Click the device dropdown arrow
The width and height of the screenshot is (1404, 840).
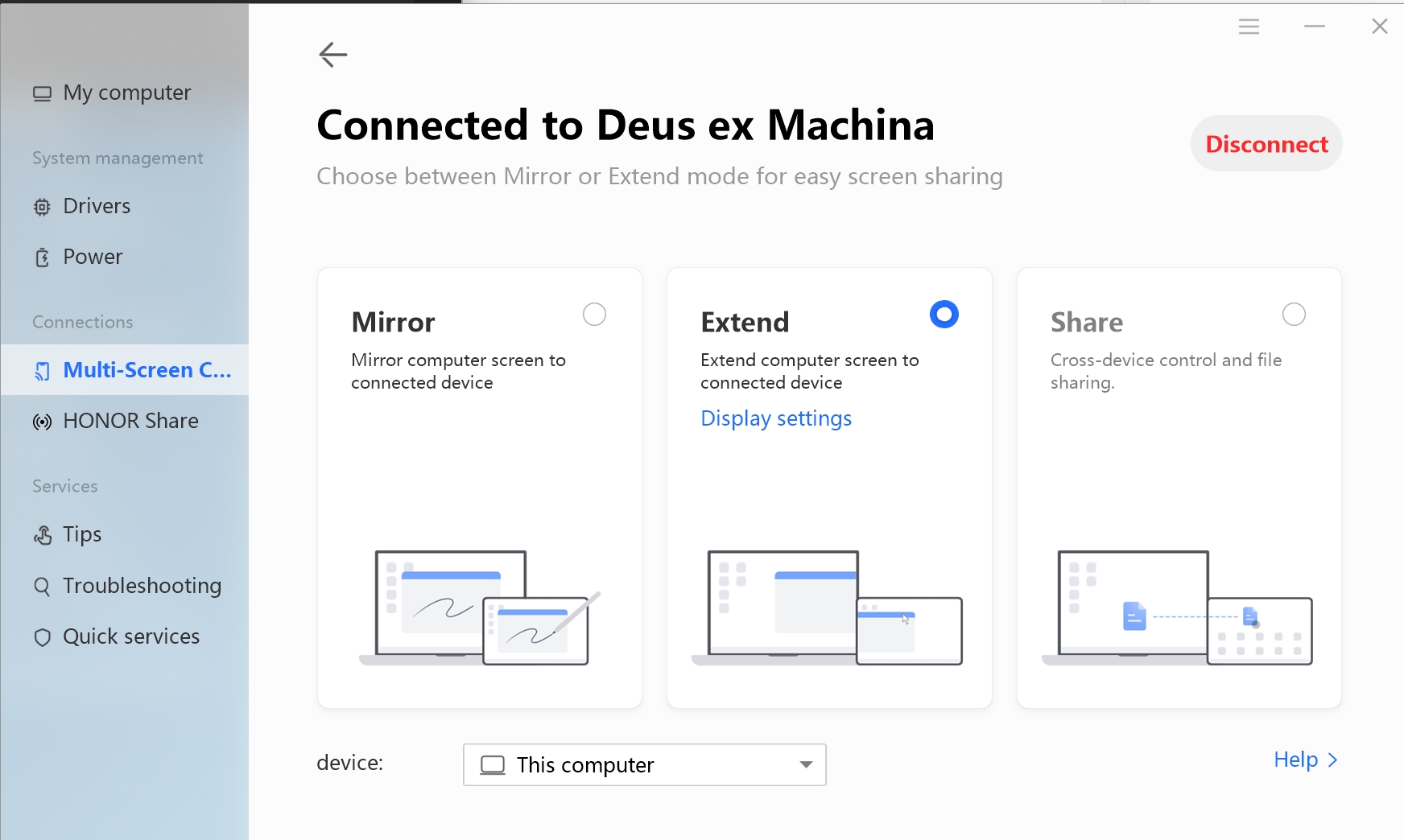tap(806, 764)
